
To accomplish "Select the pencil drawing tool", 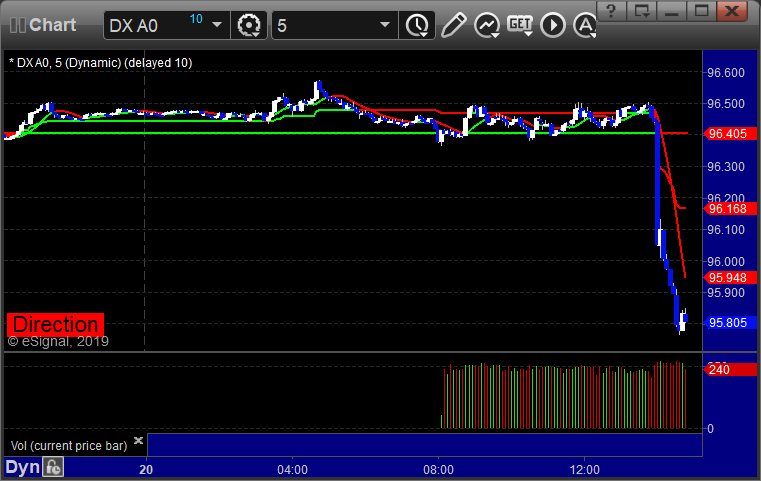I will point(453,25).
